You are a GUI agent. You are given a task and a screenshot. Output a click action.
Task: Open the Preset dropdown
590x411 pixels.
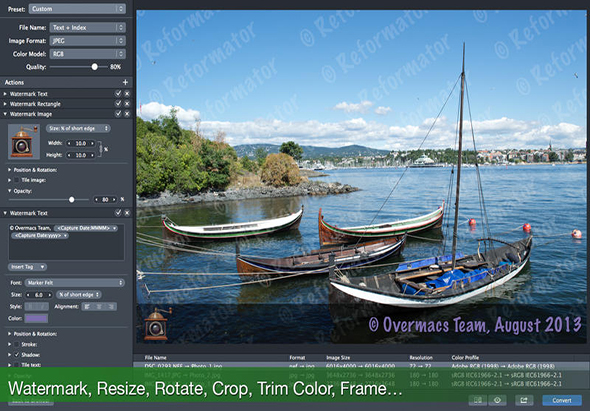[77, 9]
